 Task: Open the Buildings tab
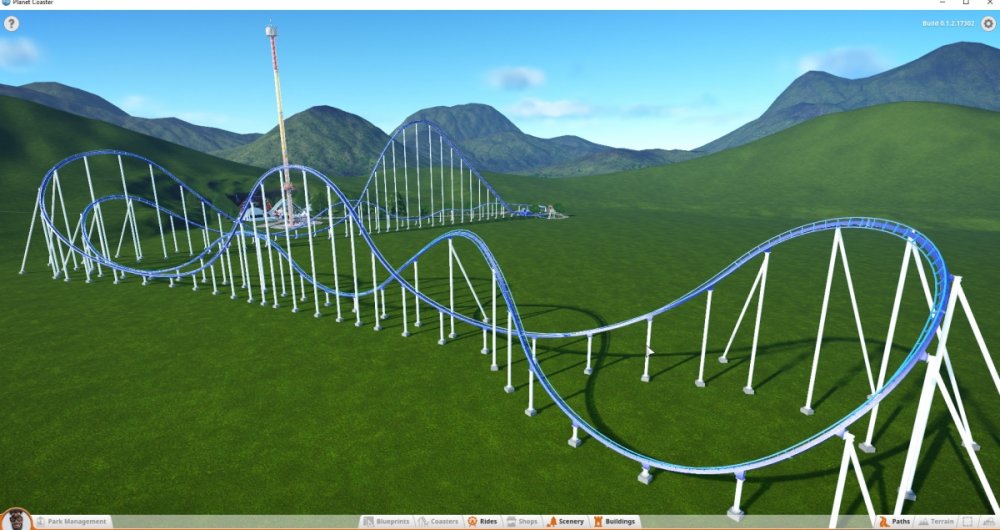tap(614, 522)
